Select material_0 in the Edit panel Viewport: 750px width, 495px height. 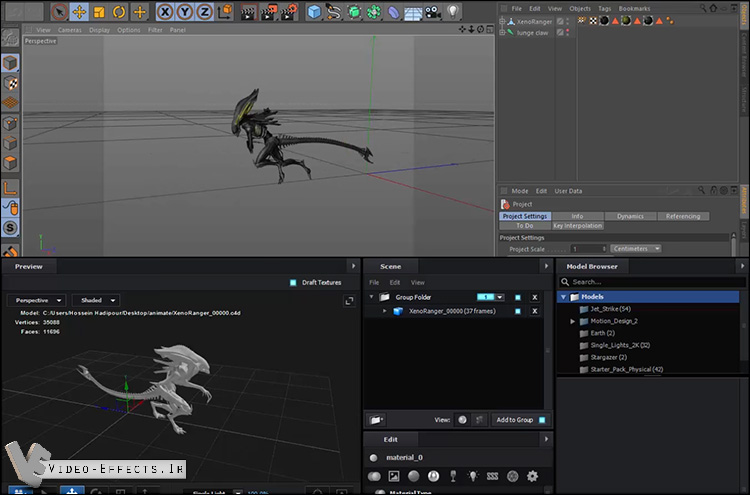[404, 458]
